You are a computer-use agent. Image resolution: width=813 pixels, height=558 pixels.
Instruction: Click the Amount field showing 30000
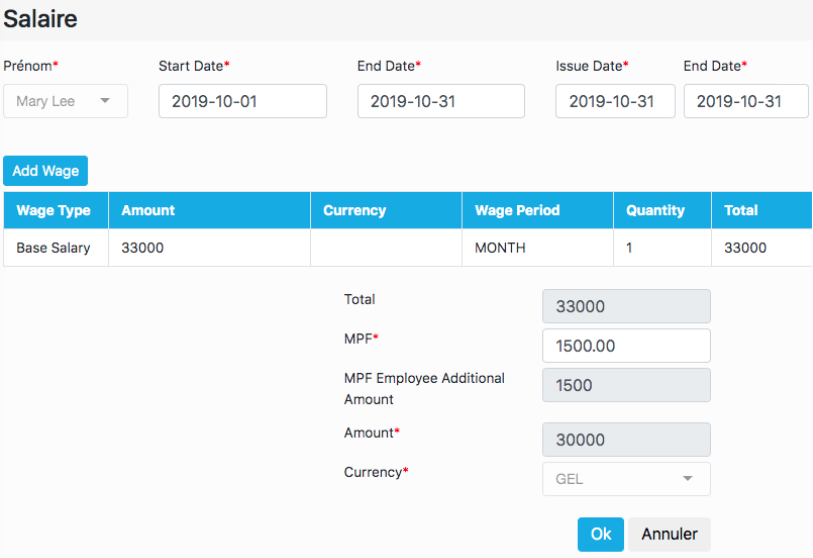tap(626, 439)
